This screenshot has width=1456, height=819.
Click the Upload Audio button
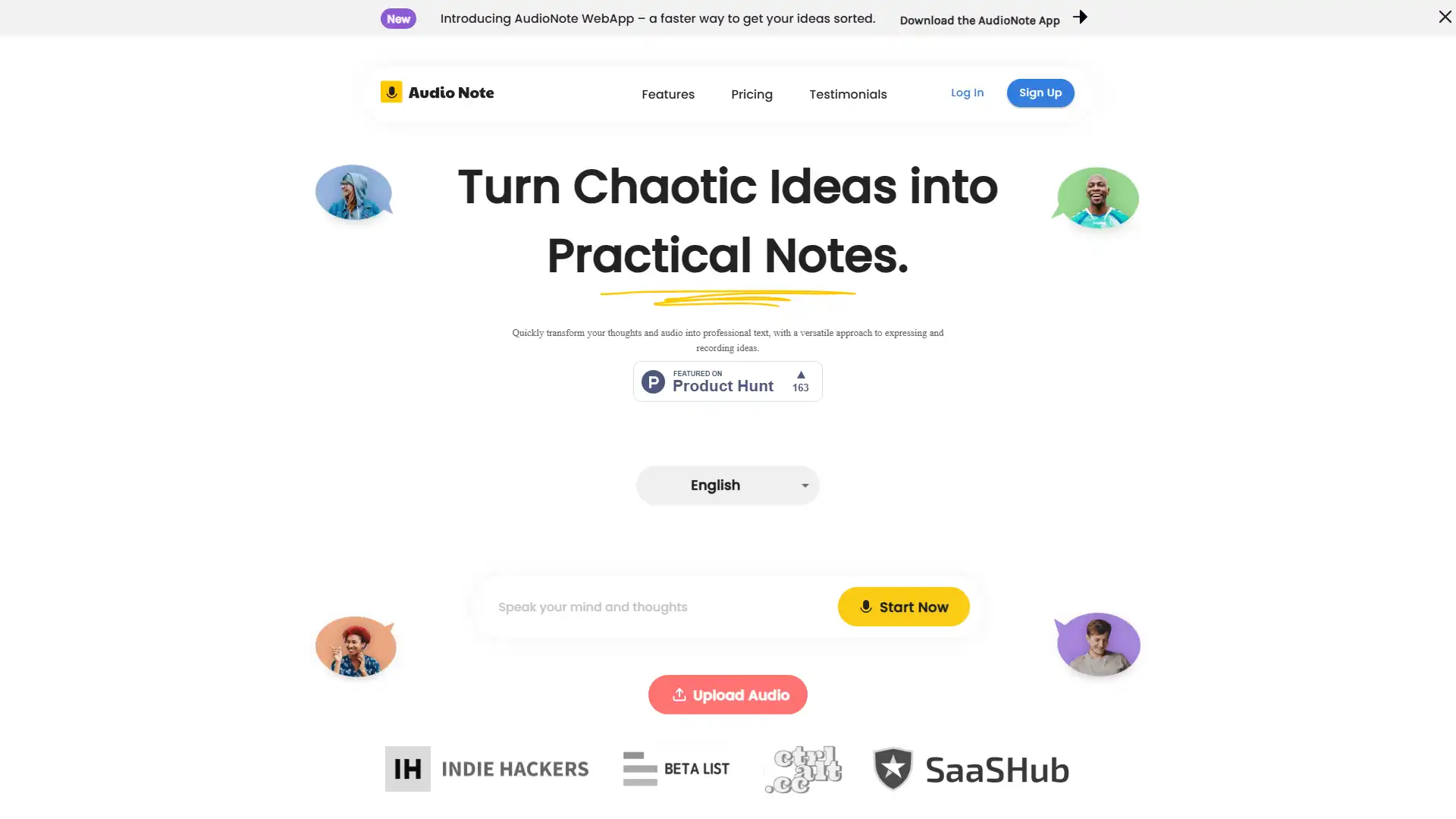tap(728, 694)
